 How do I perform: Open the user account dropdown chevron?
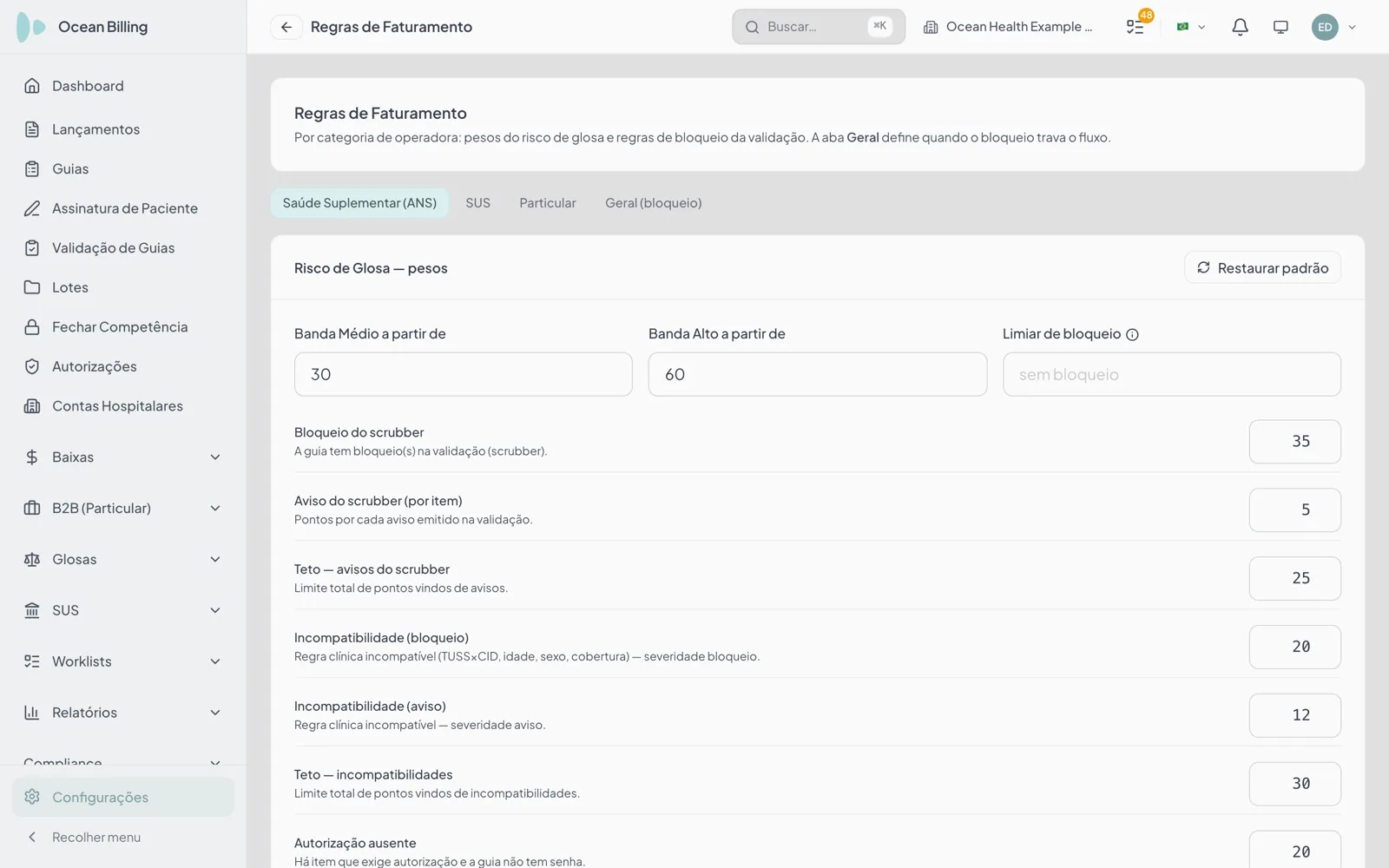pos(1352,27)
